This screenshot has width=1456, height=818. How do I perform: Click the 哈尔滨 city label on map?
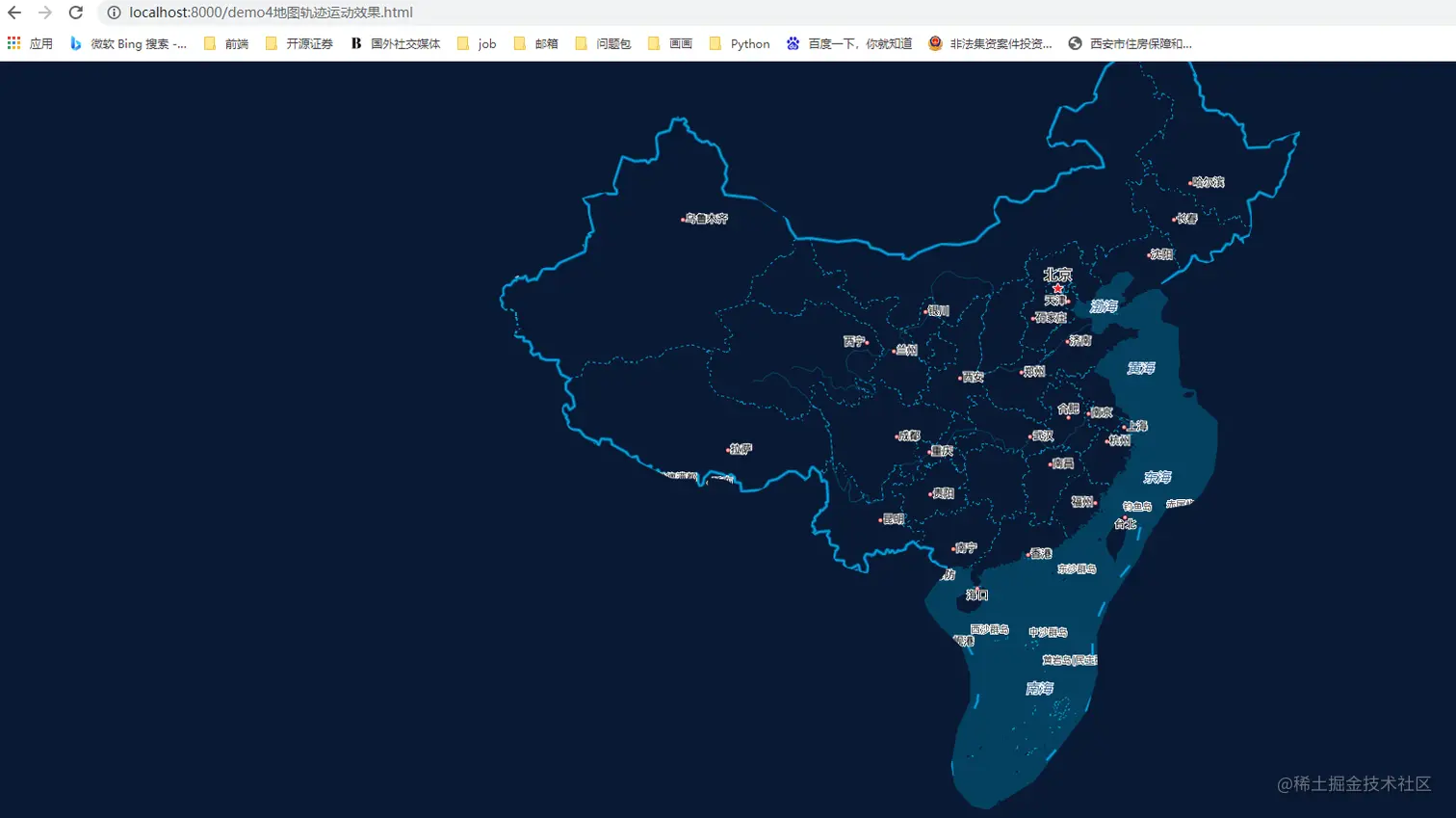(1208, 182)
